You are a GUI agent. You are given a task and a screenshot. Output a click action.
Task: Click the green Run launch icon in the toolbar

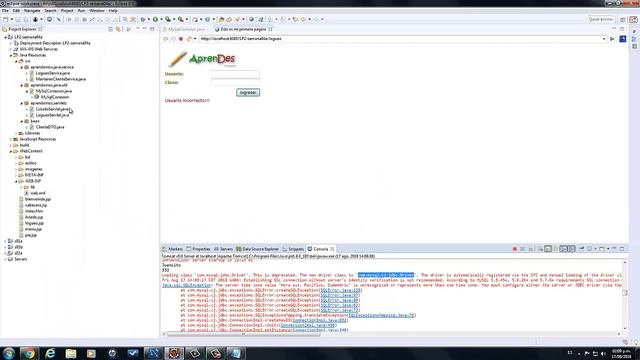(155, 19)
